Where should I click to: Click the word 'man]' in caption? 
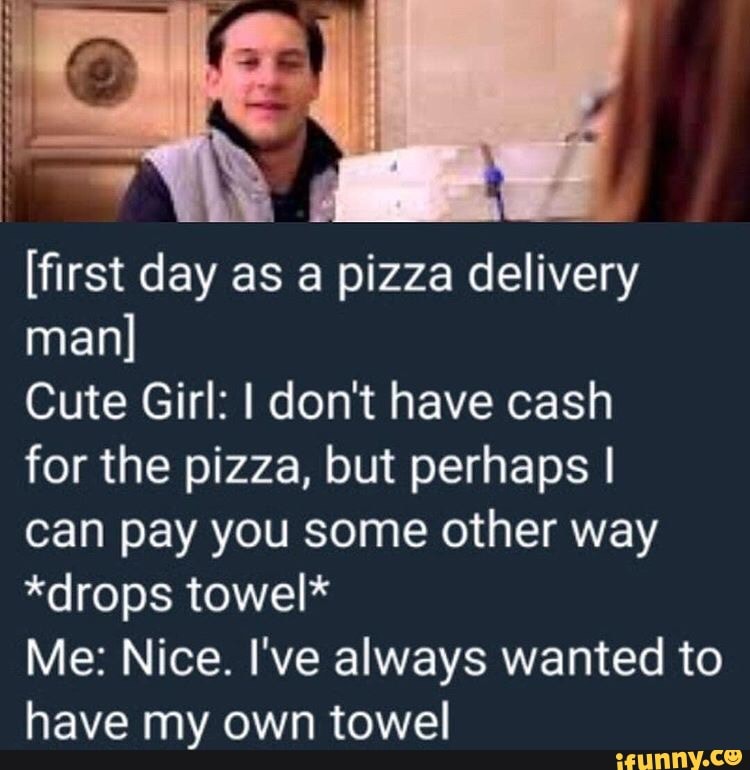(x=79, y=337)
